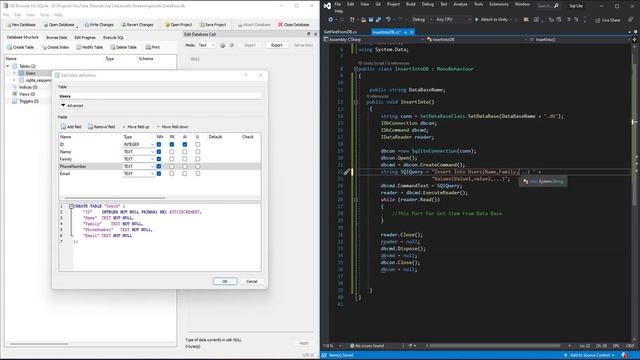This screenshot has width=640, height=360.
Task: Toggle AI checkbox for ID field
Action: 185,144
